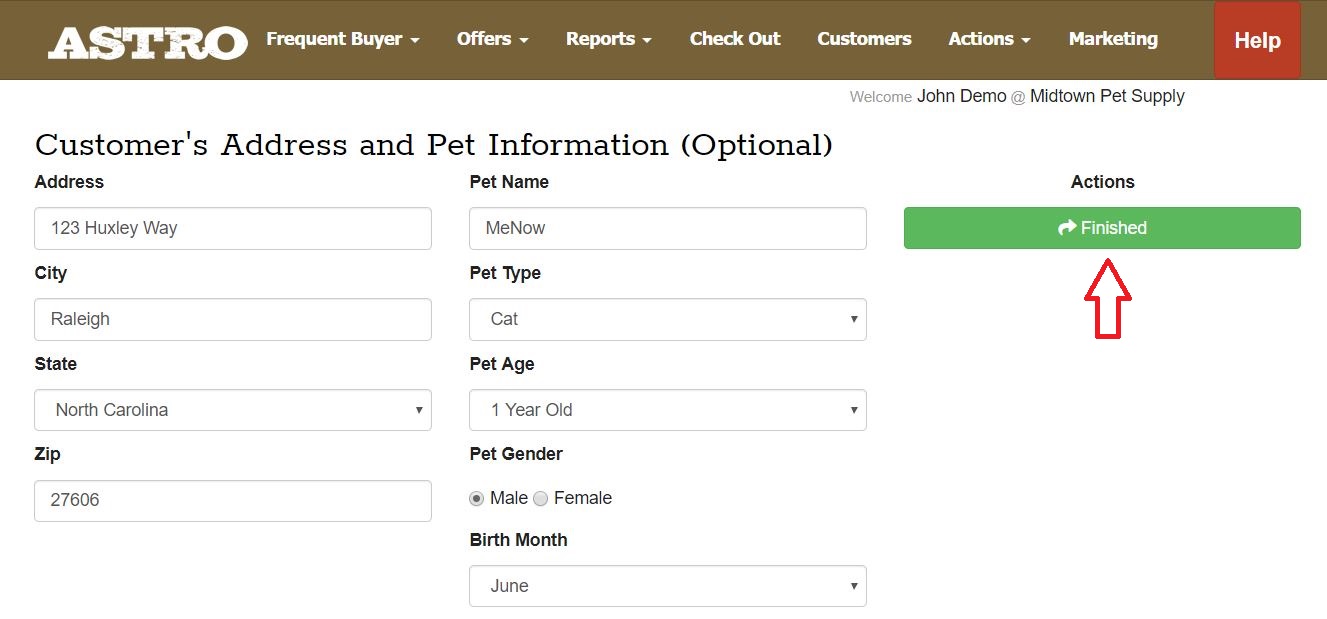Click the ASTRO logo
The image size is (1327, 619).
[148, 41]
